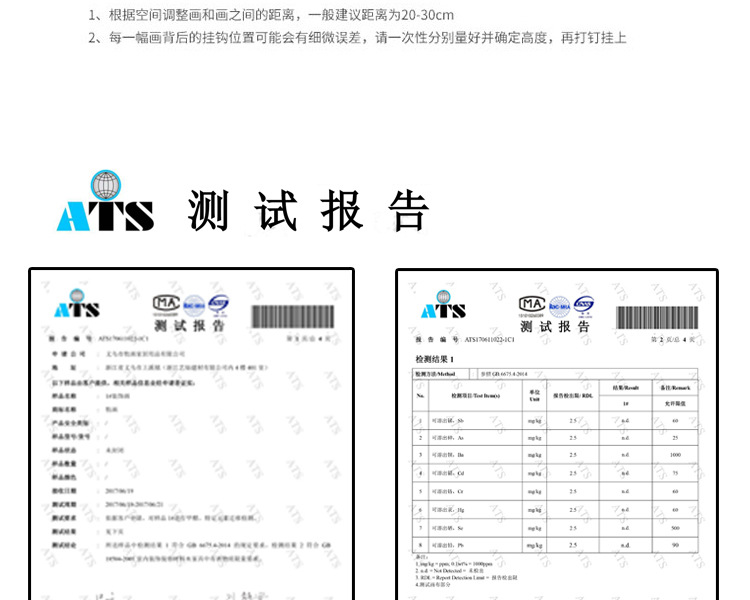
Task: Click the n.d. result in the Pb row
Action: pyautogui.click(x=625, y=545)
